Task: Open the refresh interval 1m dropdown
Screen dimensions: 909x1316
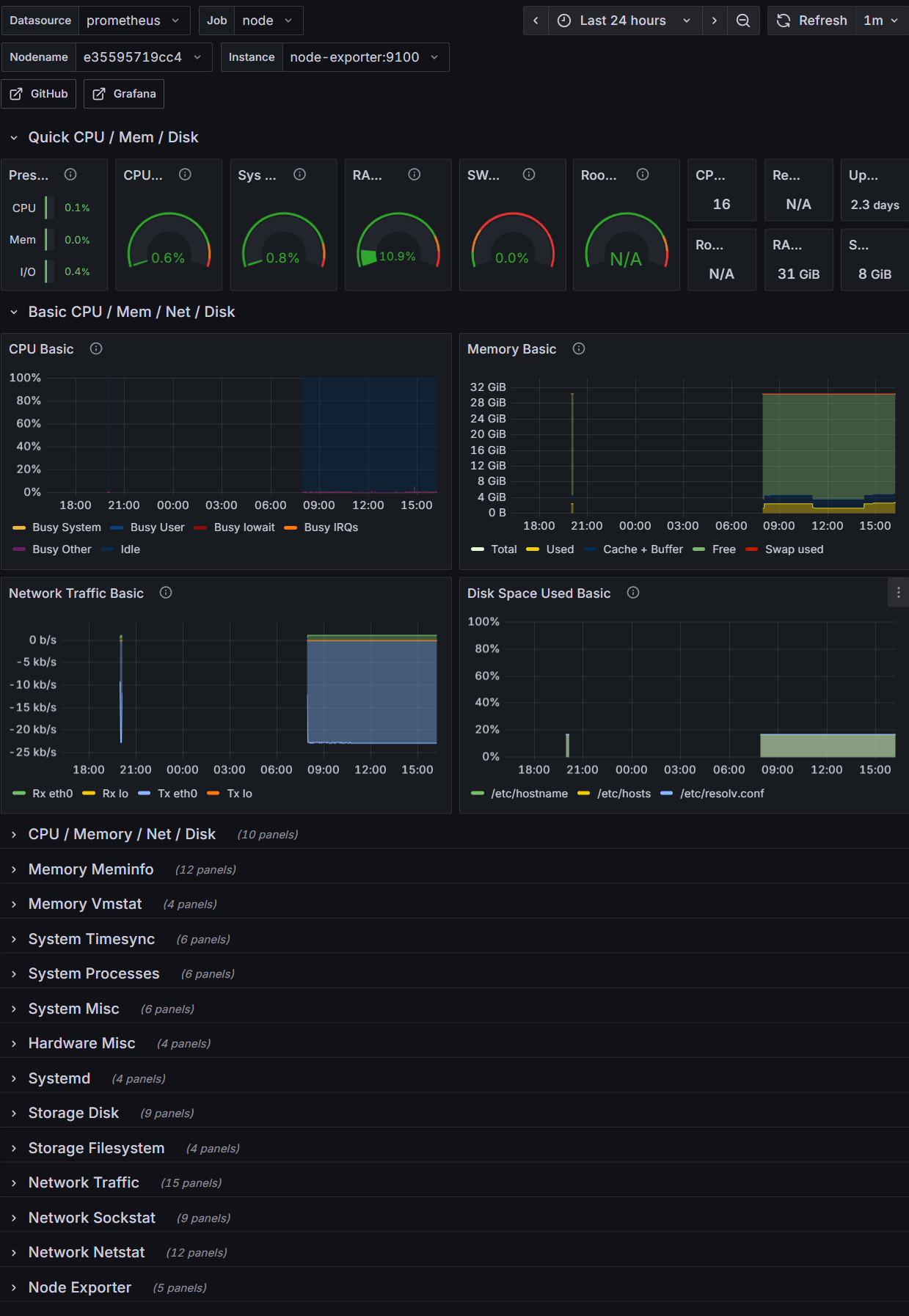Action: point(881,21)
